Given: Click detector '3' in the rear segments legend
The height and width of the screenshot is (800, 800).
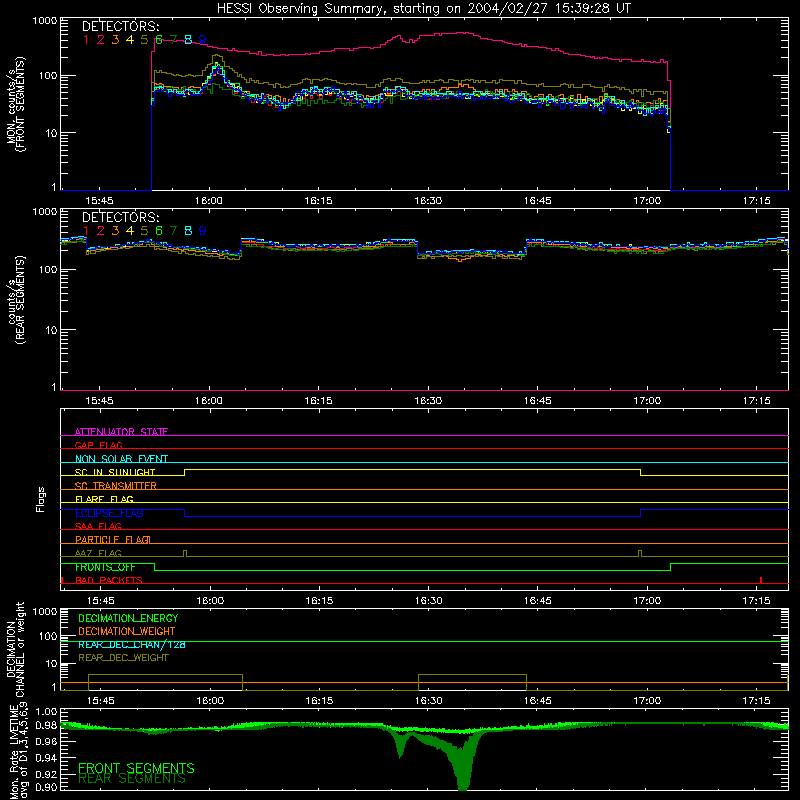Looking at the screenshot, I should pos(115,231).
